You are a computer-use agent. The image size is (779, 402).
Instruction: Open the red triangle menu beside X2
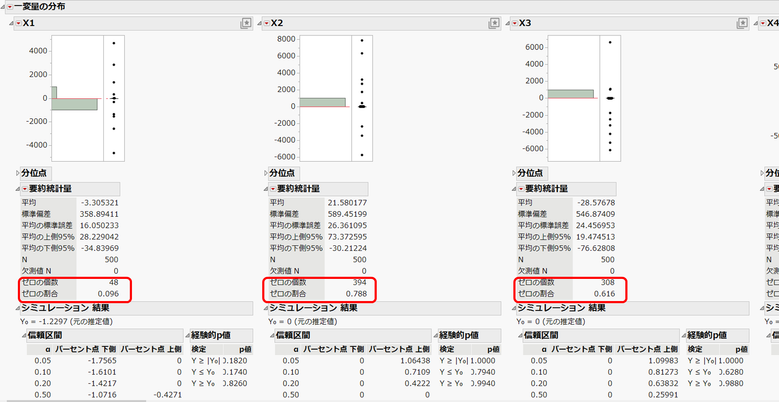coord(266,23)
